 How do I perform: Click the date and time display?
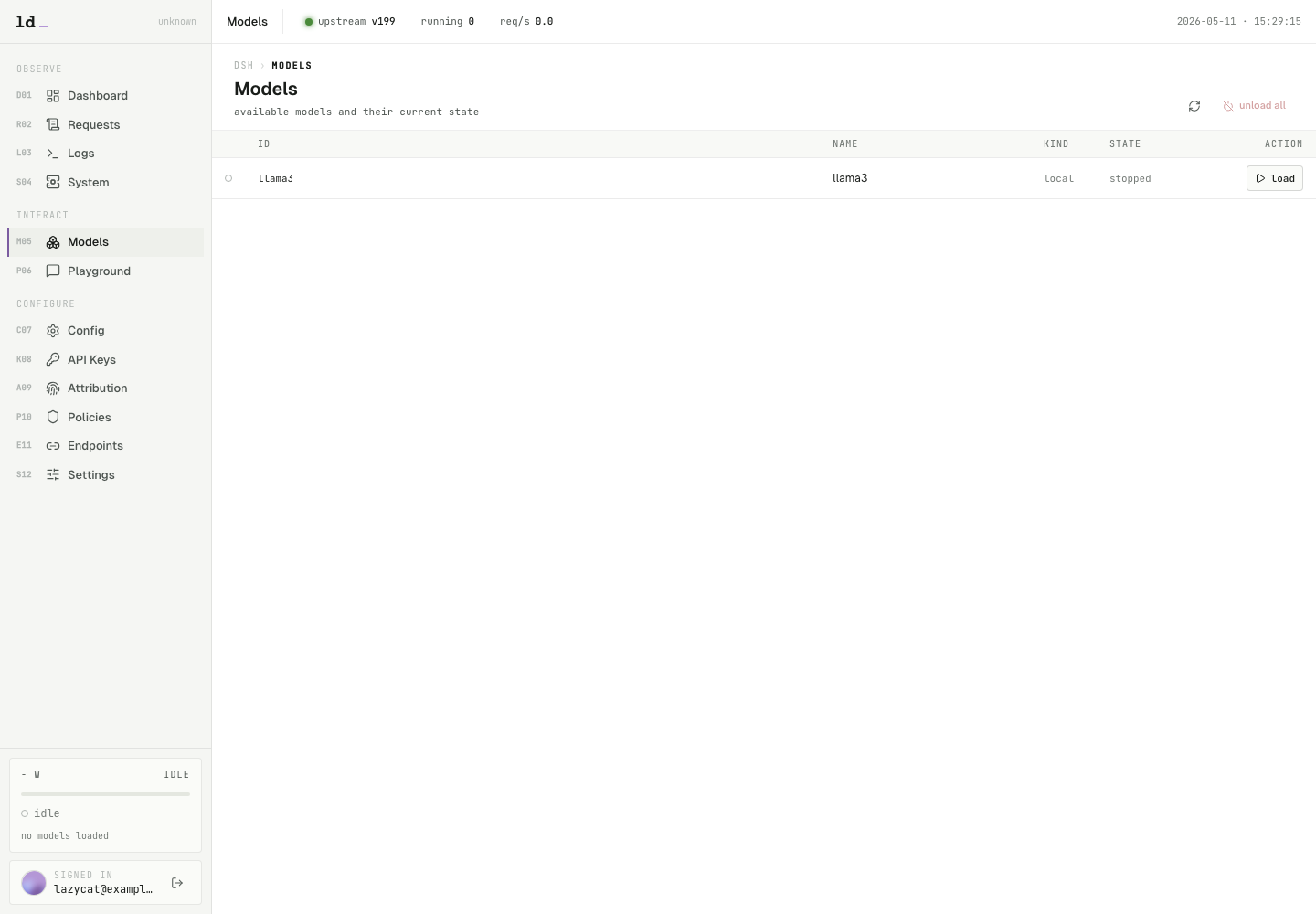tap(1239, 22)
